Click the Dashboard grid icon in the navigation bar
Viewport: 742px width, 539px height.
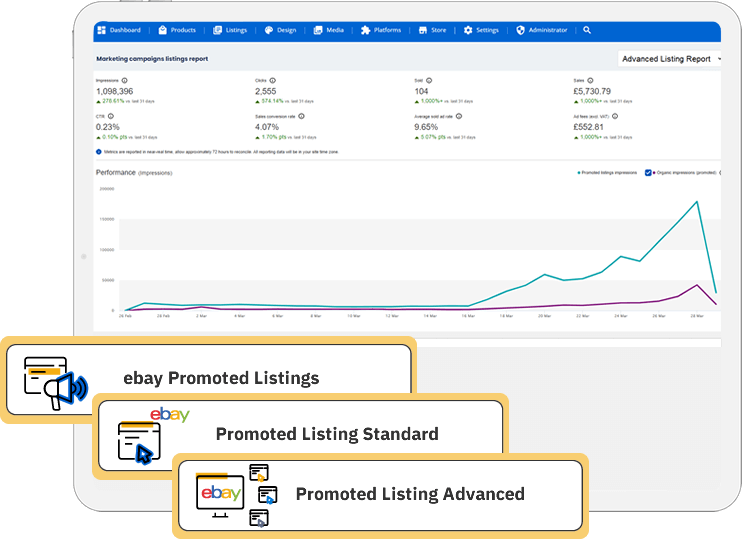point(101,30)
